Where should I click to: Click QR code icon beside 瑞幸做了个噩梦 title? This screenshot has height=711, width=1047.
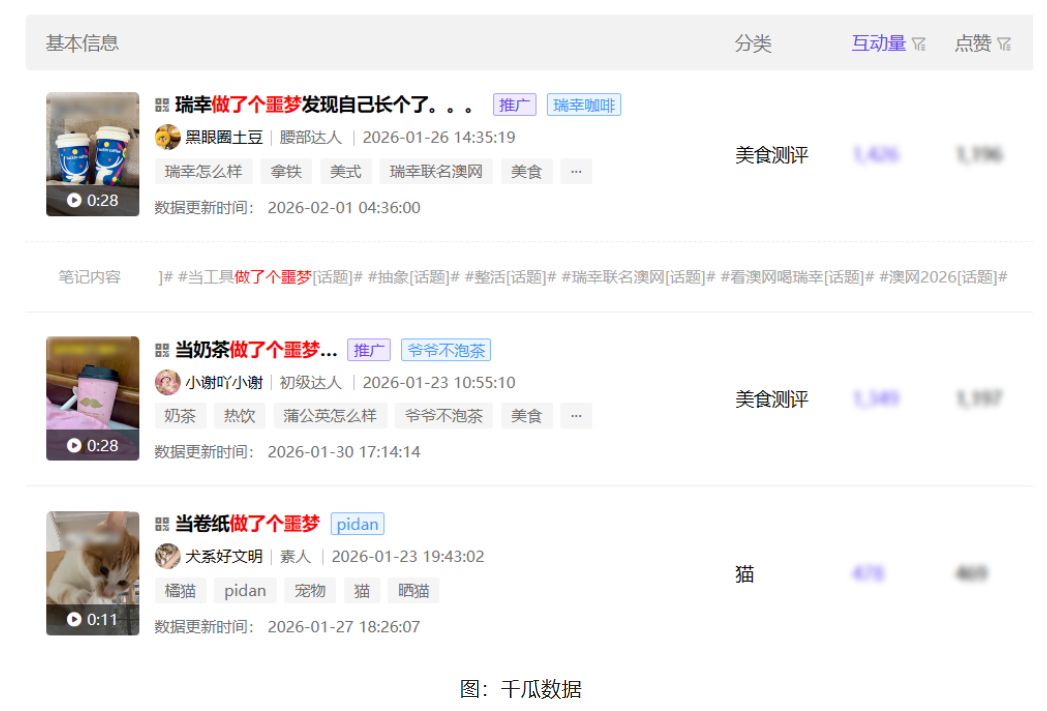(x=162, y=105)
